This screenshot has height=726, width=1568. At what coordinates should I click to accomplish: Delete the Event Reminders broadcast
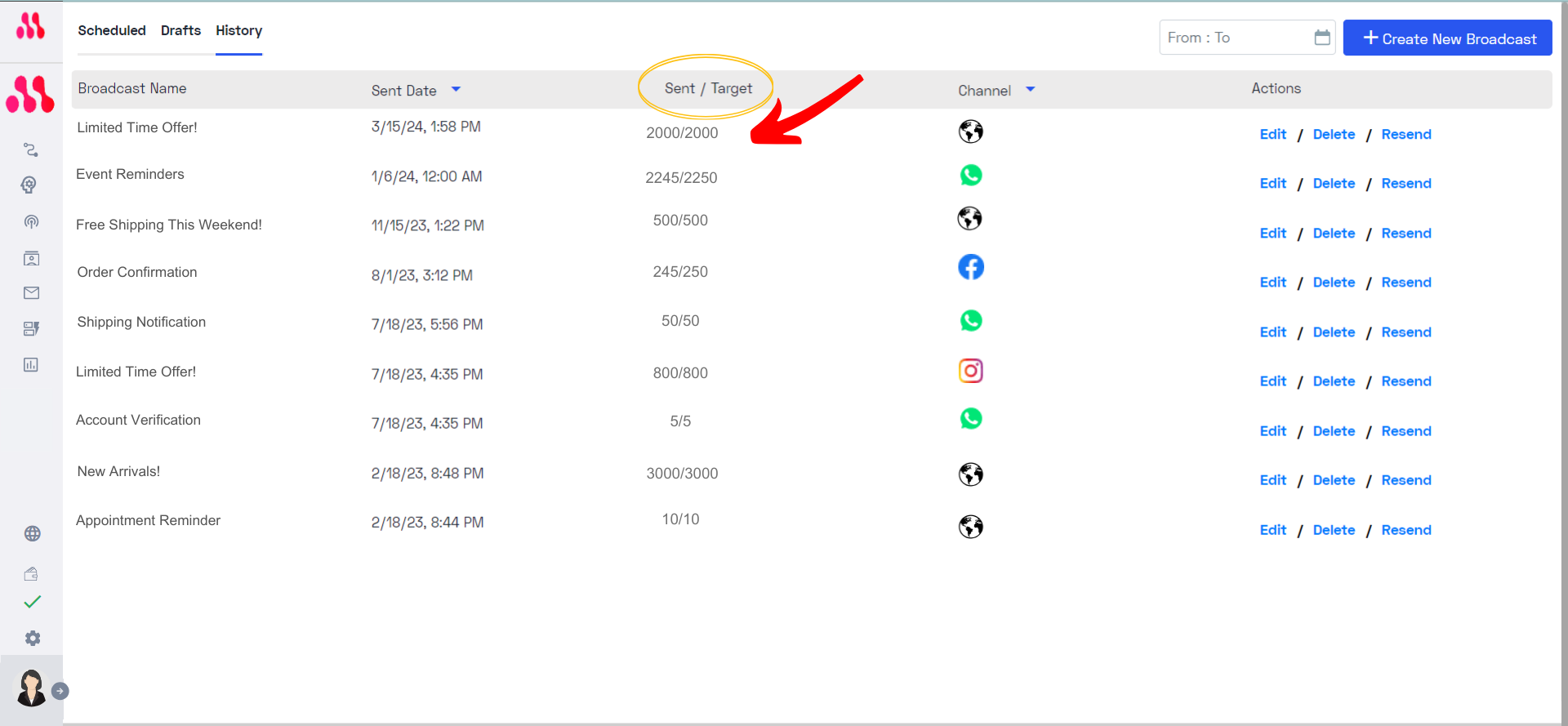point(1334,183)
